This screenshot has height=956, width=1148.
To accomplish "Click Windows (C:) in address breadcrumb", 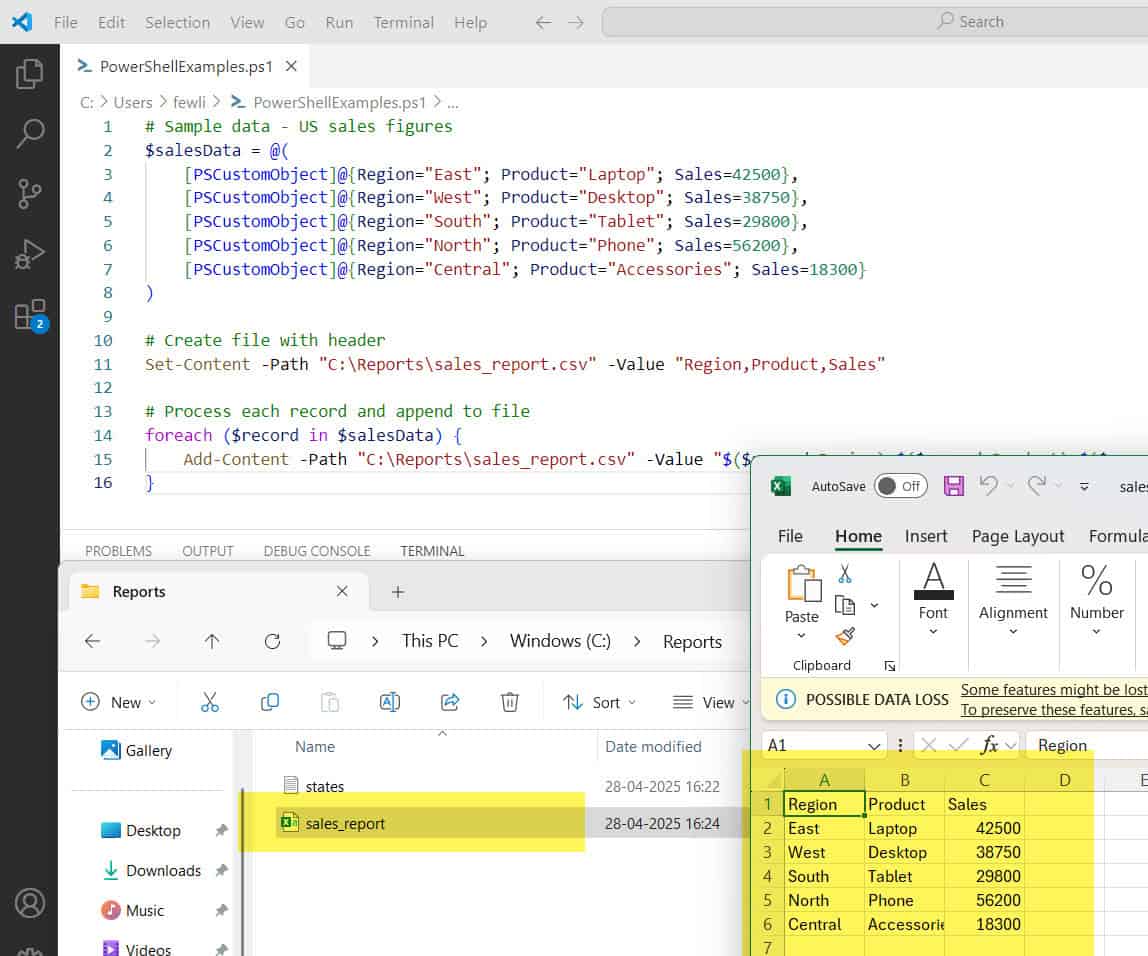I will click(x=560, y=641).
